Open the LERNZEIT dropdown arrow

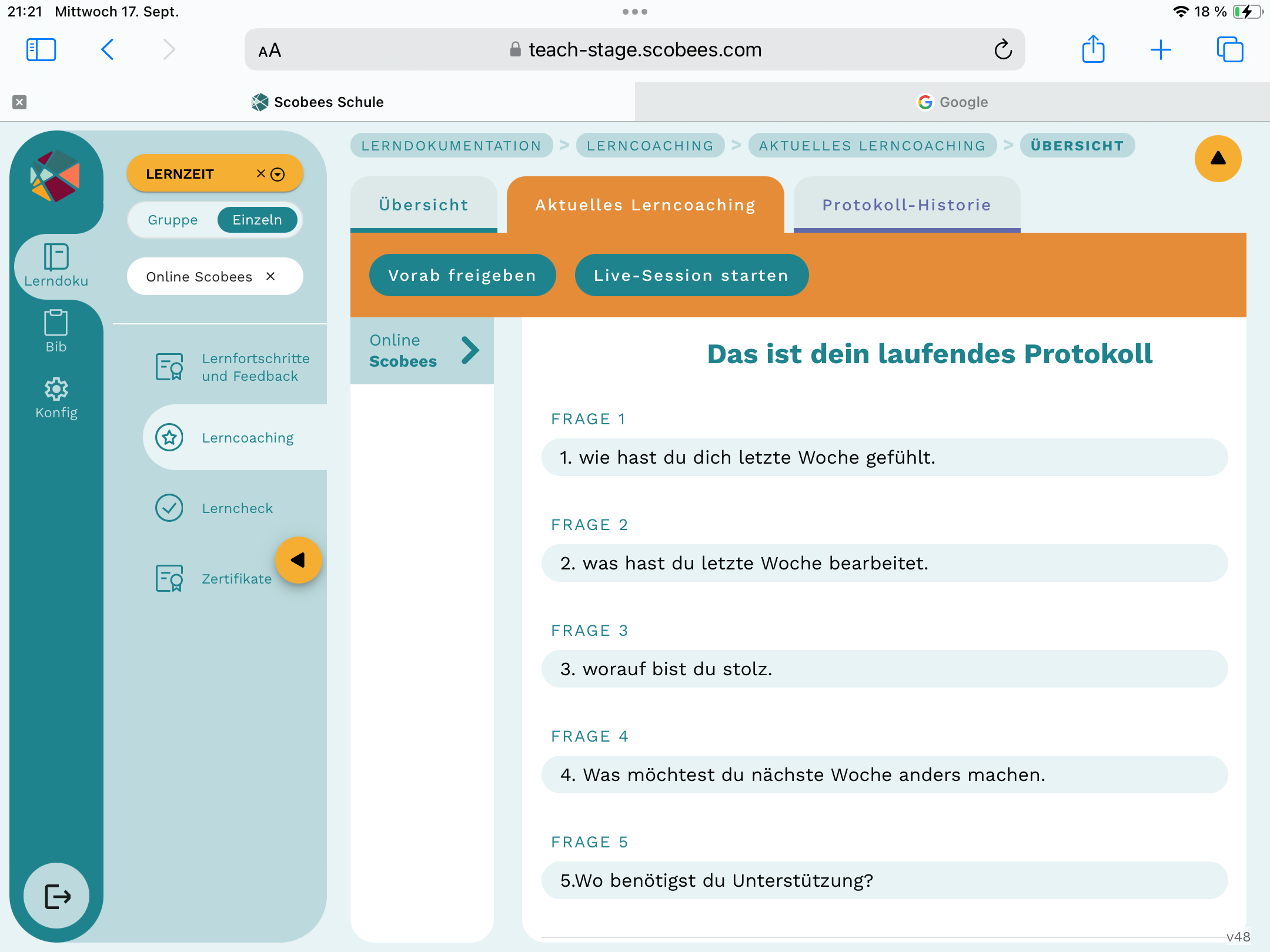(278, 174)
